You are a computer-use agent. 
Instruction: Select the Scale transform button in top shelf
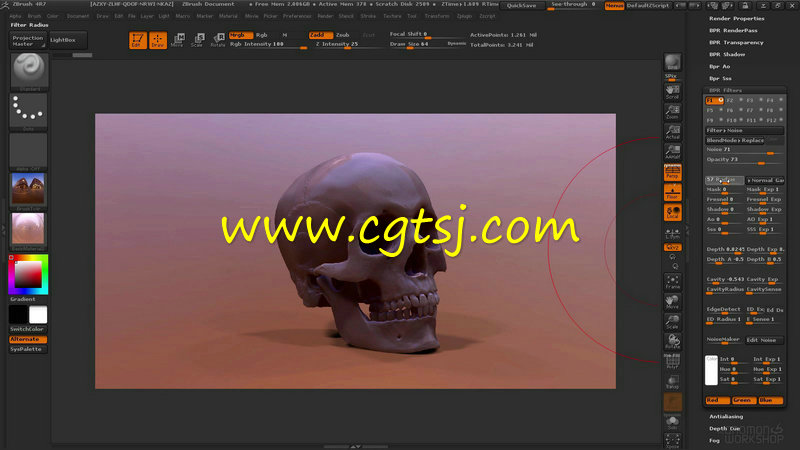pos(198,40)
